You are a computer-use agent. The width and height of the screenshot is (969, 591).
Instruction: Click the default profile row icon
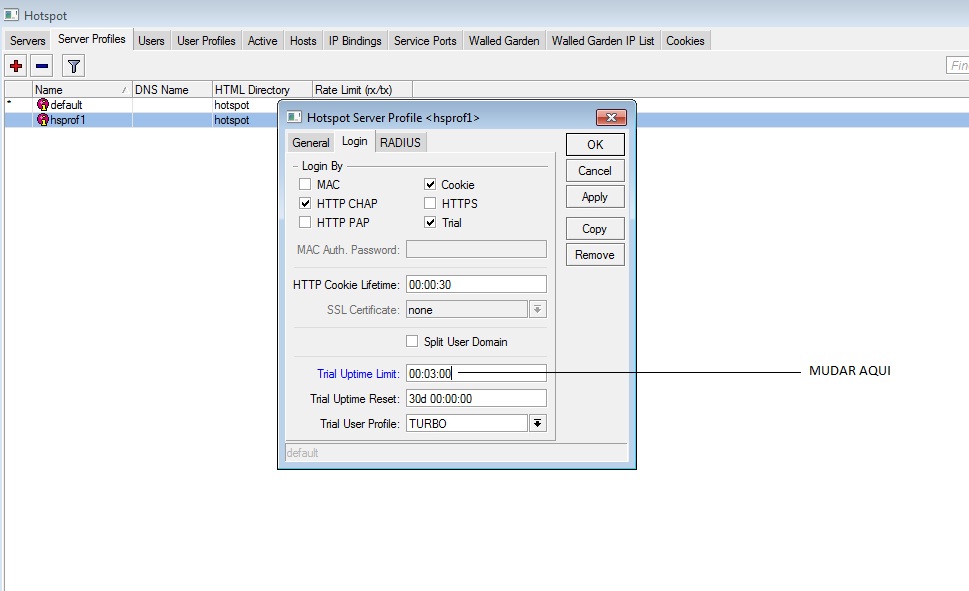(43, 104)
